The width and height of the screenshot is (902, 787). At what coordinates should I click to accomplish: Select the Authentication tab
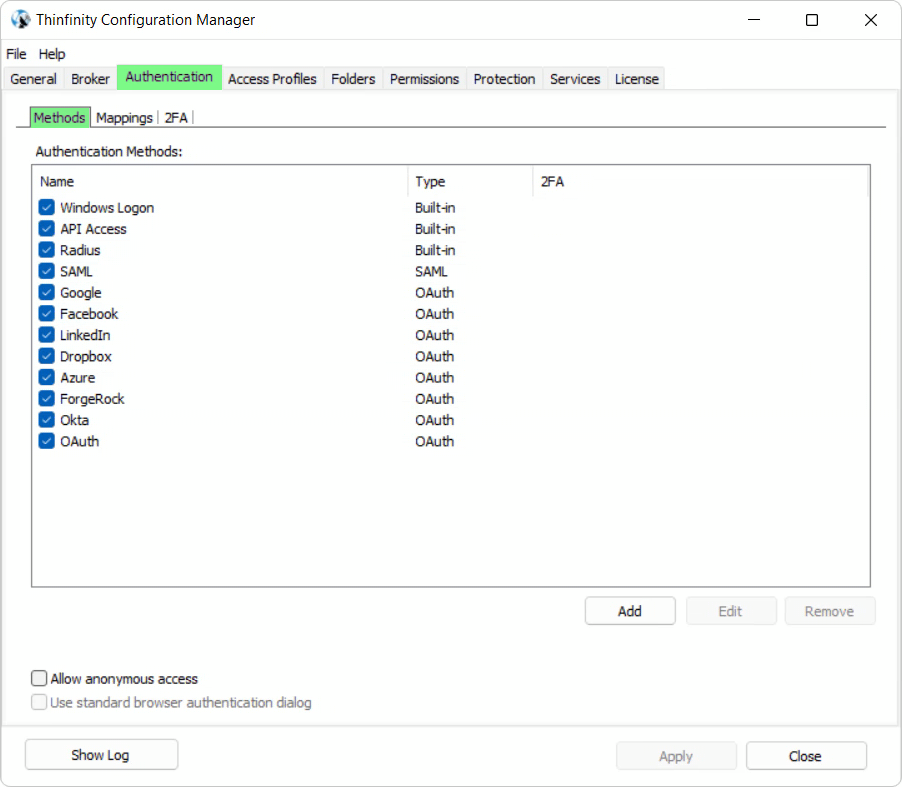pos(169,77)
